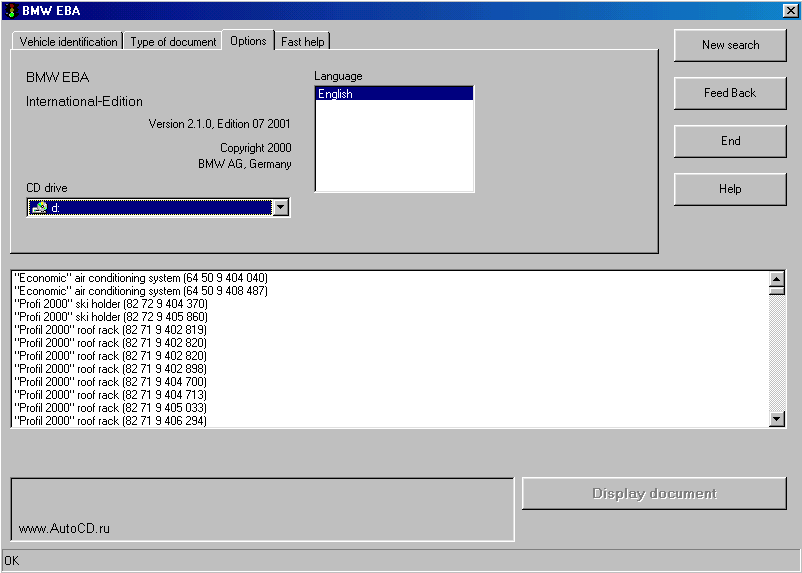Select the Options tab
802x573 pixels.
(x=248, y=40)
